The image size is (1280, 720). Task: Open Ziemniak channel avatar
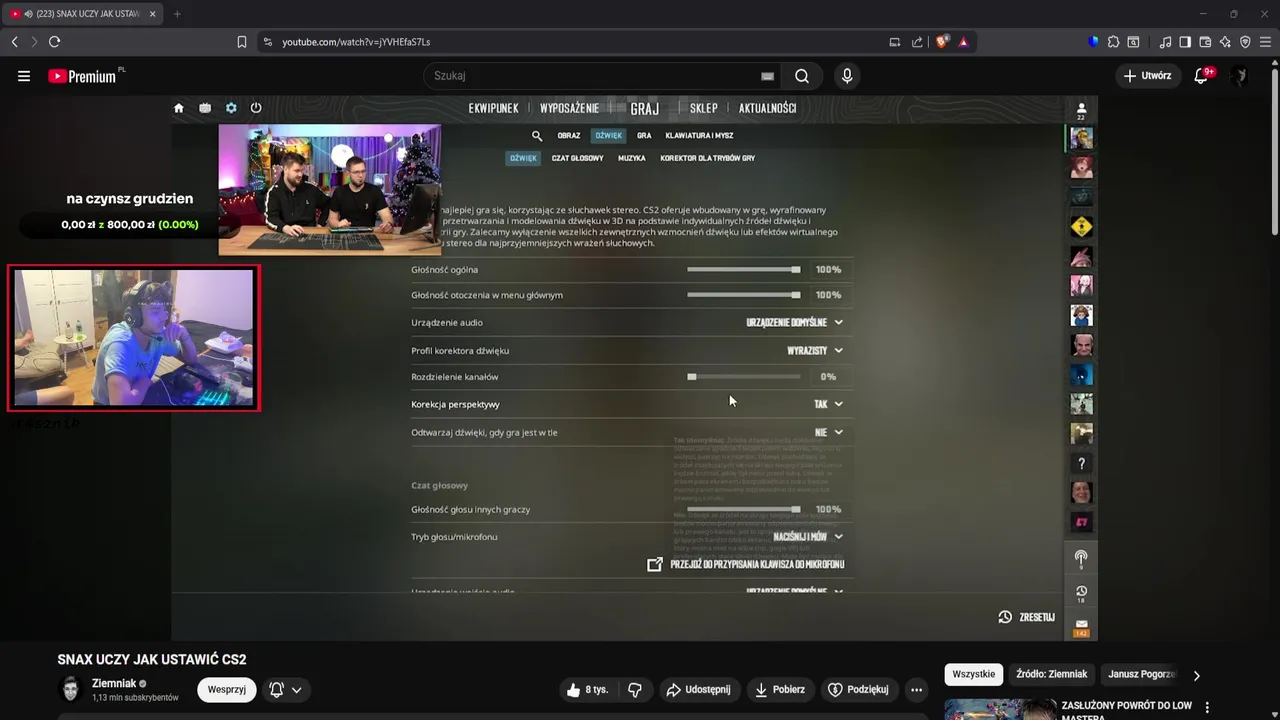pyautogui.click(x=70, y=689)
